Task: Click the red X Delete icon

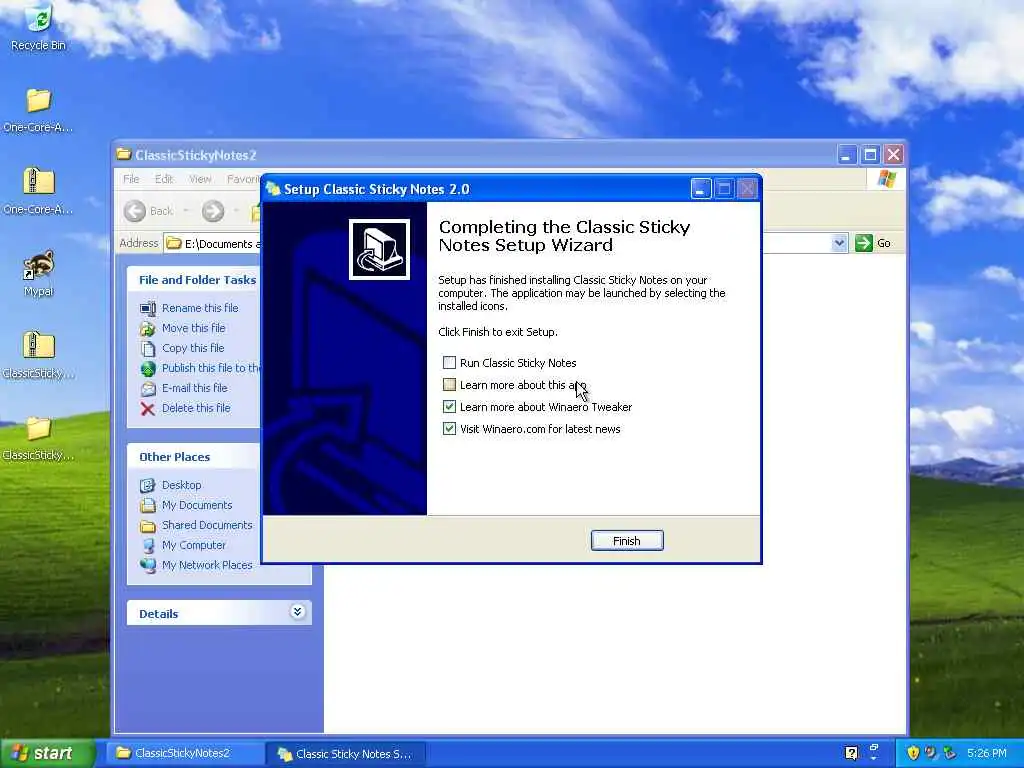Action: tap(148, 409)
